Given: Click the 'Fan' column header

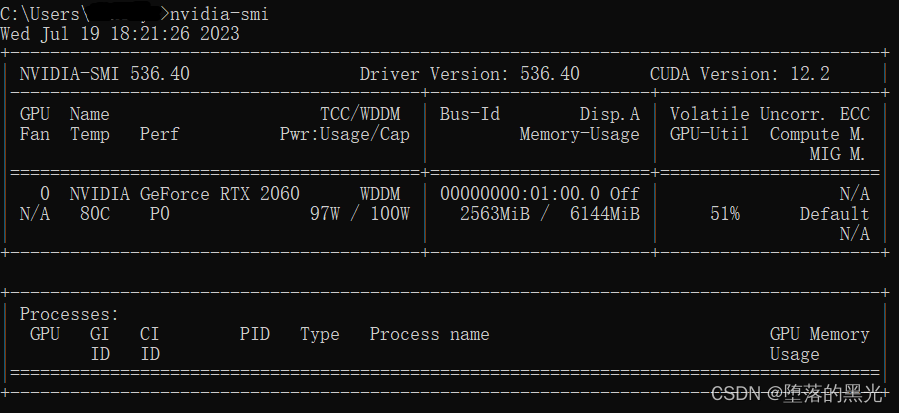Looking at the screenshot, I should coord(35,134).
